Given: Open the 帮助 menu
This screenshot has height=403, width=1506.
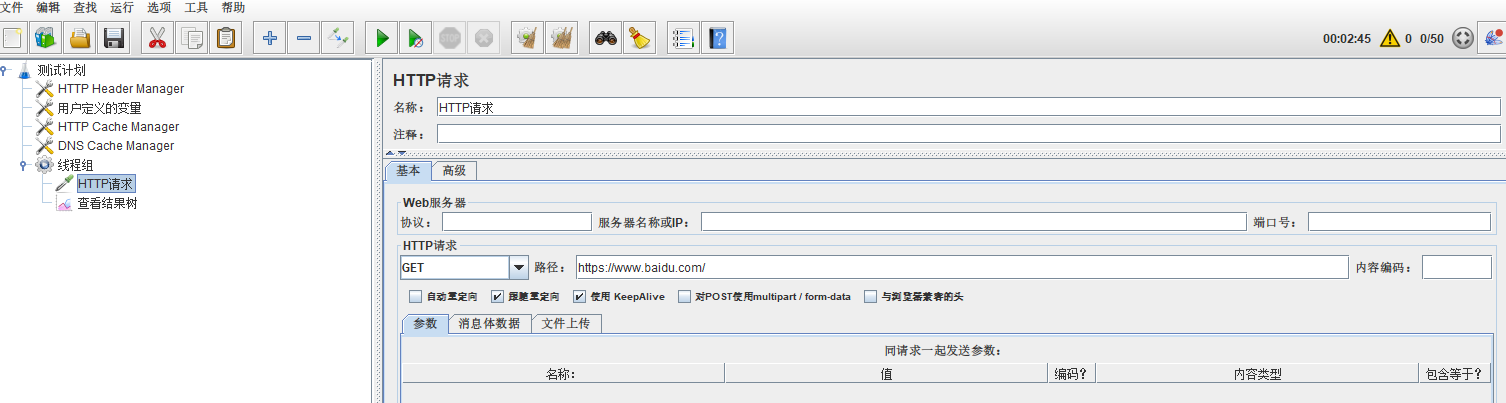Looking at the screenshot, I should click(233, 7).
